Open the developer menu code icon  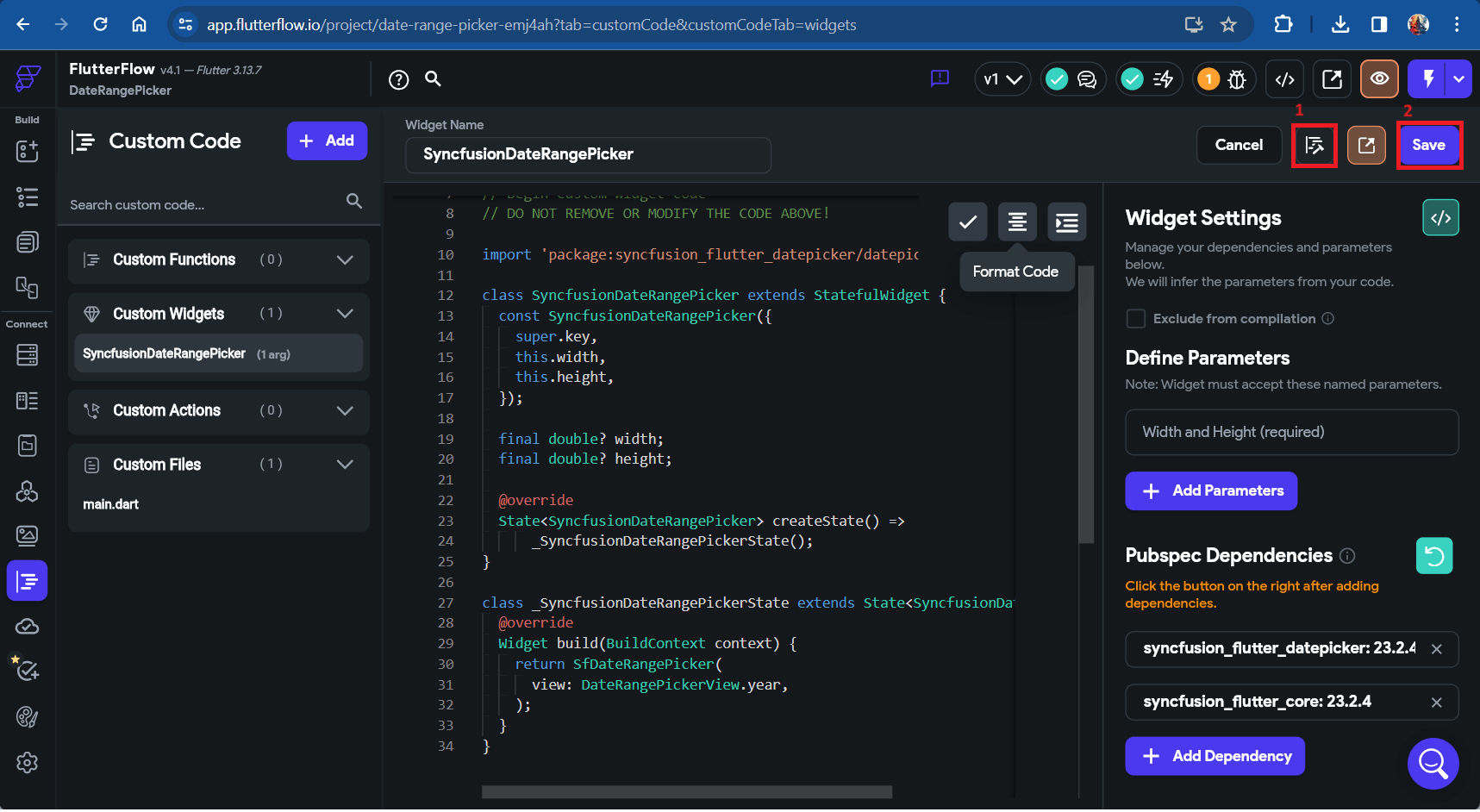(x=1284, y=79)
